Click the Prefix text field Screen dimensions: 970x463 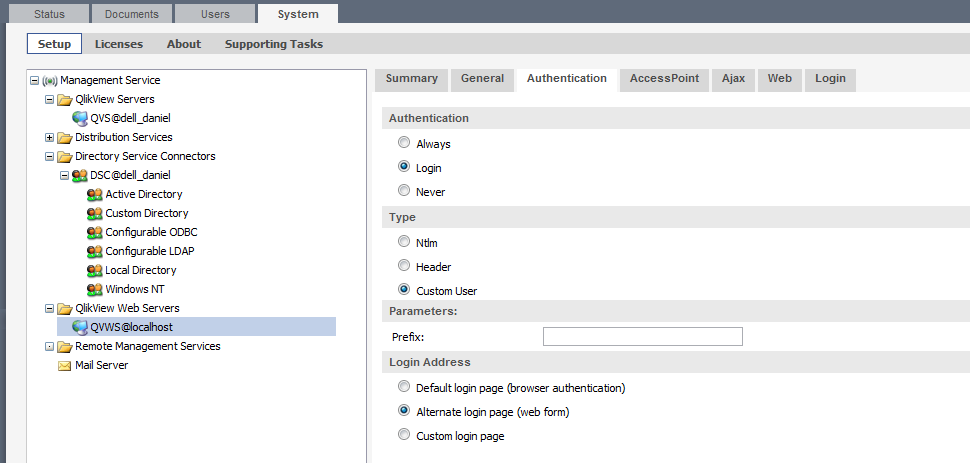643,337
